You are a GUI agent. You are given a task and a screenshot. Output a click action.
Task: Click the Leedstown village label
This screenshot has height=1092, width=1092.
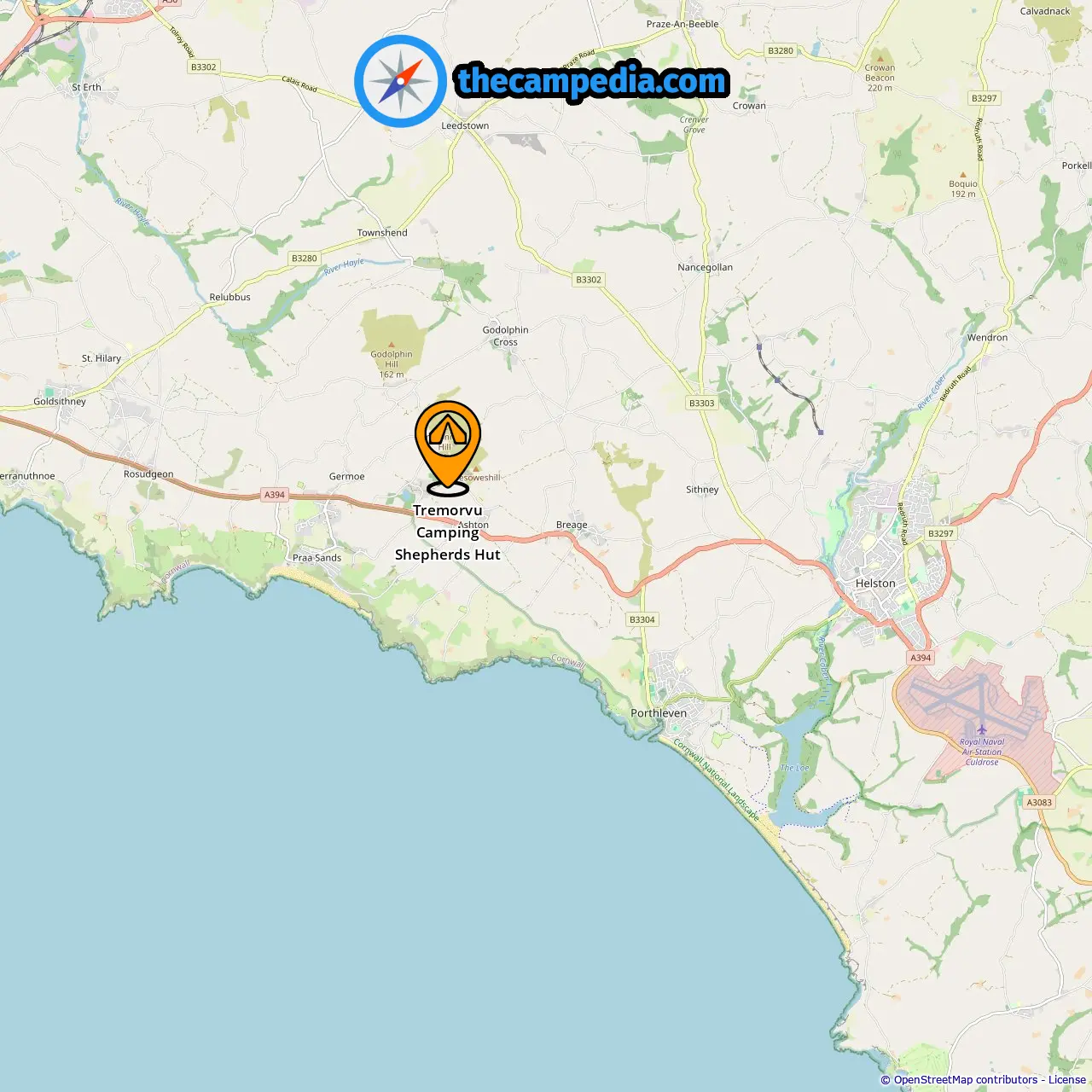pyautogui.click(x=465, y=125)
